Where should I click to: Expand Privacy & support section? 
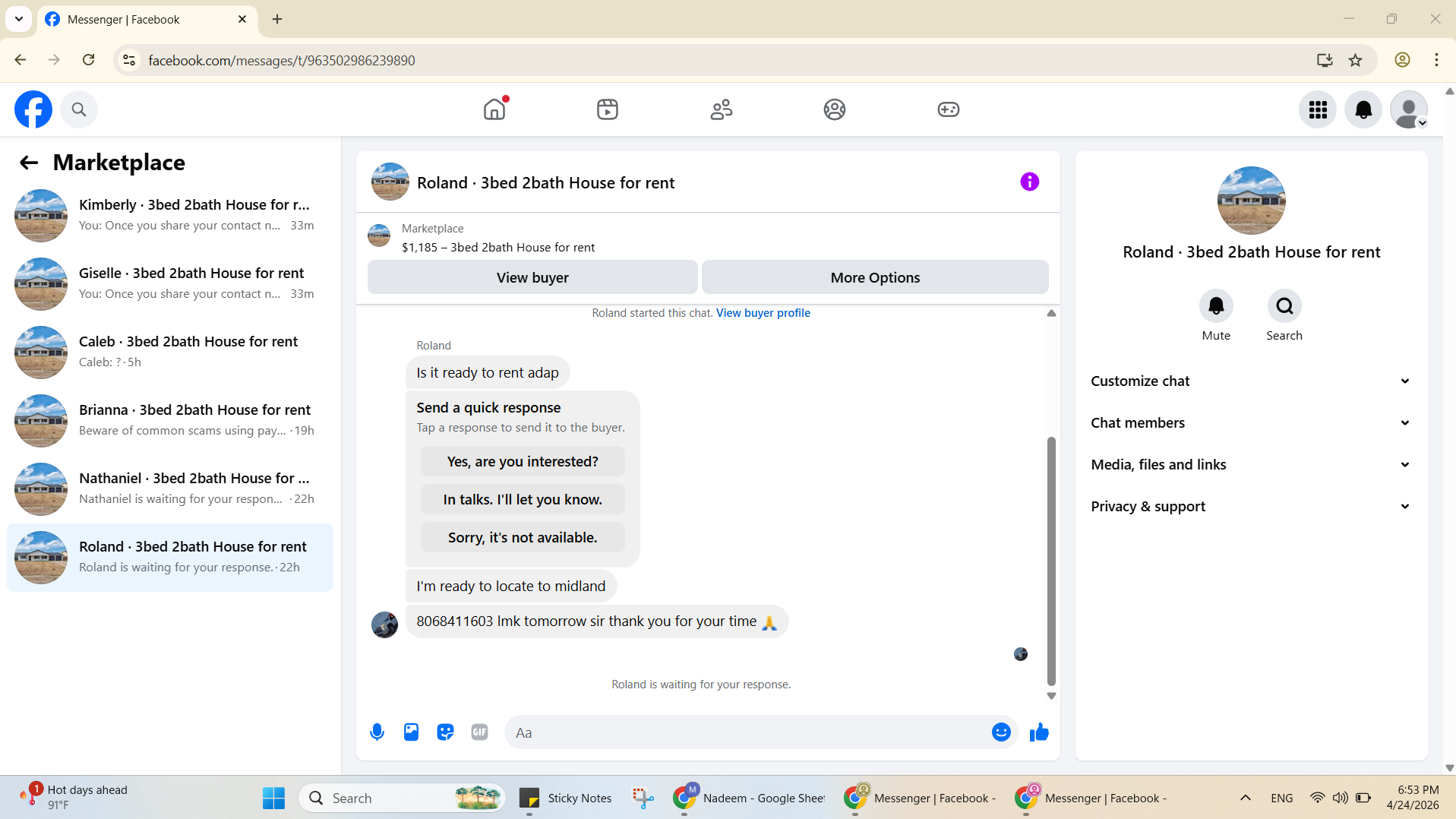click(x=1251, y=507)
